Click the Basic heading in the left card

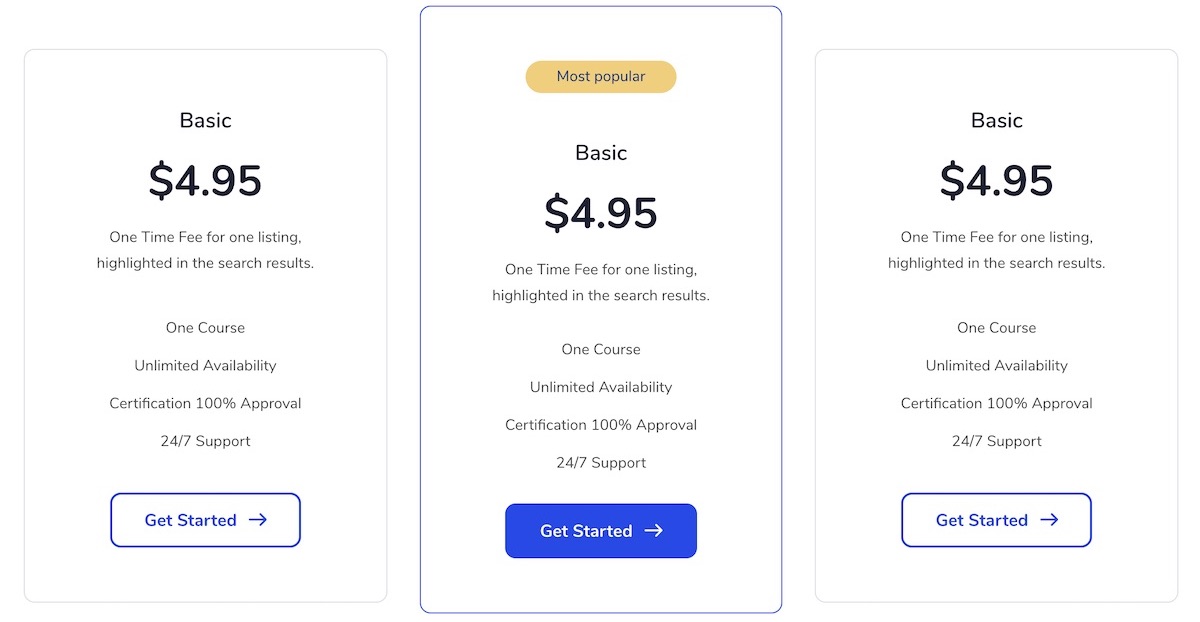pyautogui.click(x=205, y=120)
